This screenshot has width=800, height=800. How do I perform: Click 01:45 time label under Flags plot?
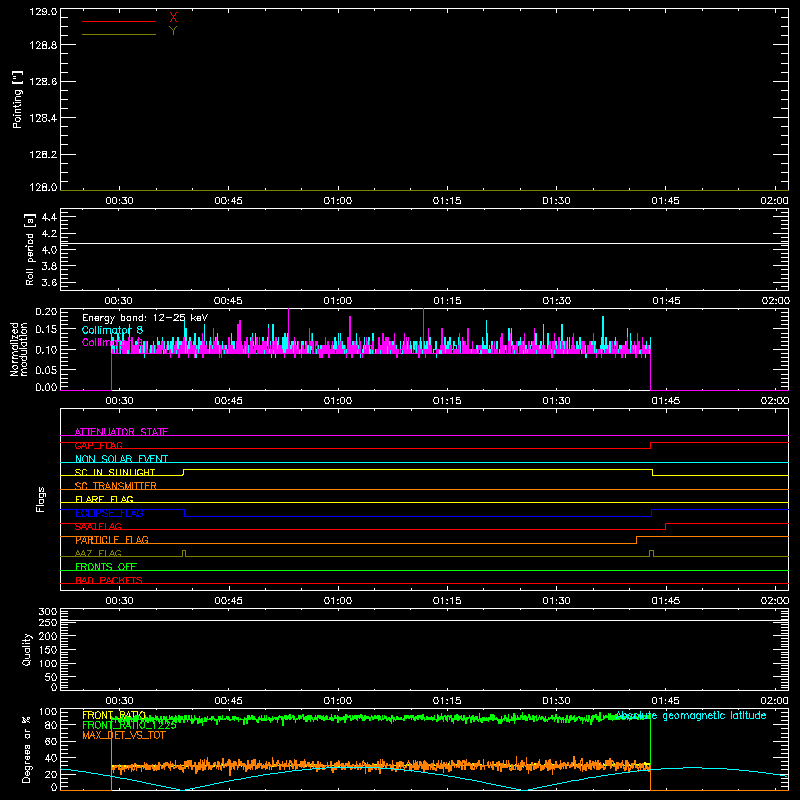coord(666,601)
